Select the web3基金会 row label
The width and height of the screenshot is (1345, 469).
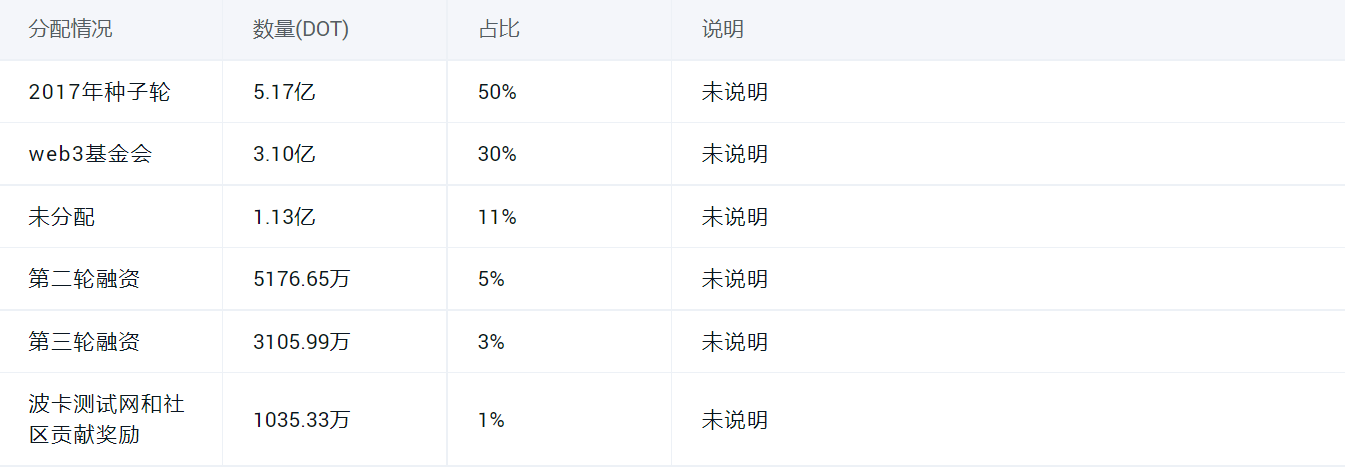(90, 154)
